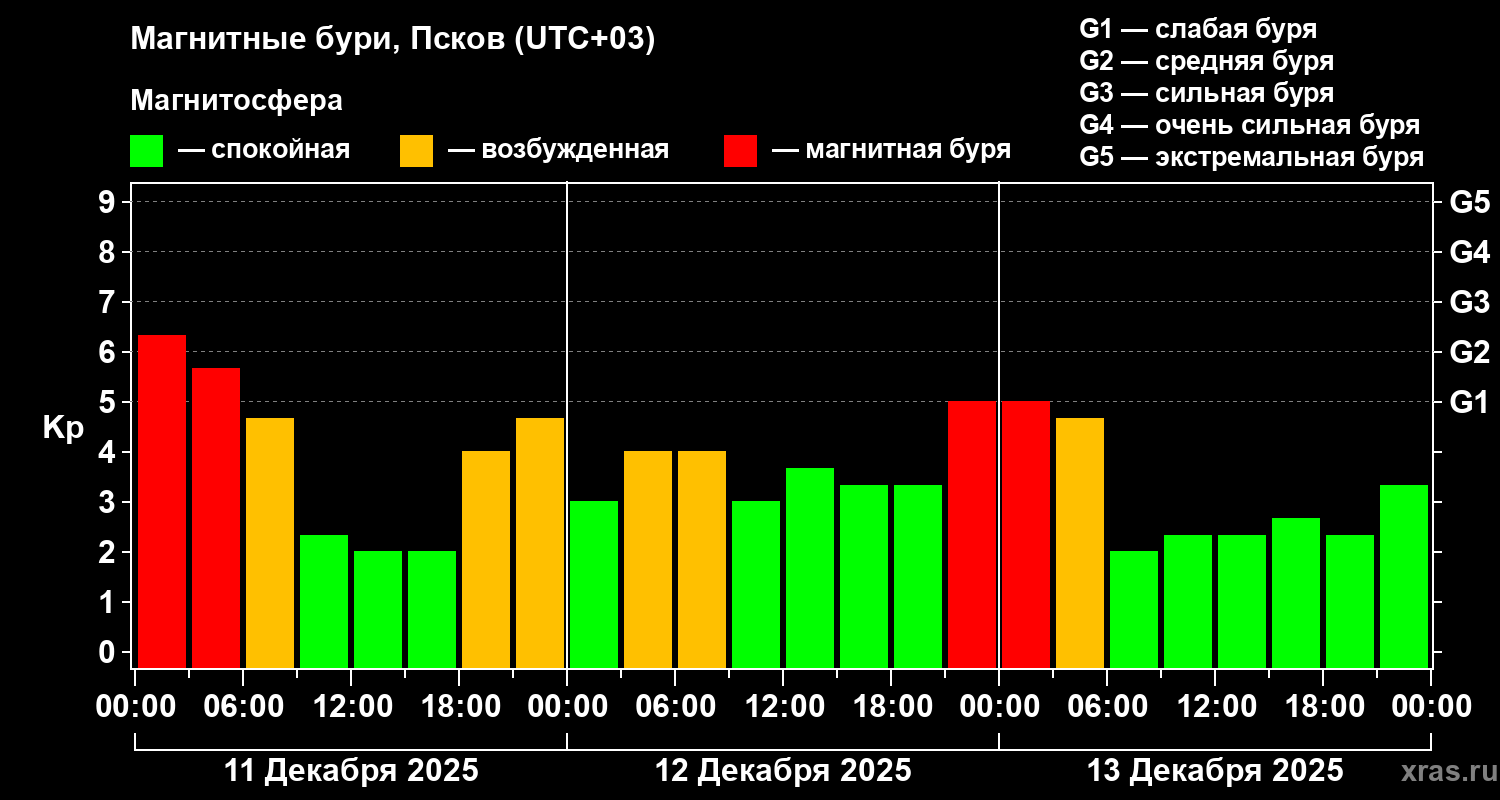Click the 'G4 — очень сильная буря' description
Image resolution: width=1500 pixels, height=800 pixels.
click(x=1249, y=125)
